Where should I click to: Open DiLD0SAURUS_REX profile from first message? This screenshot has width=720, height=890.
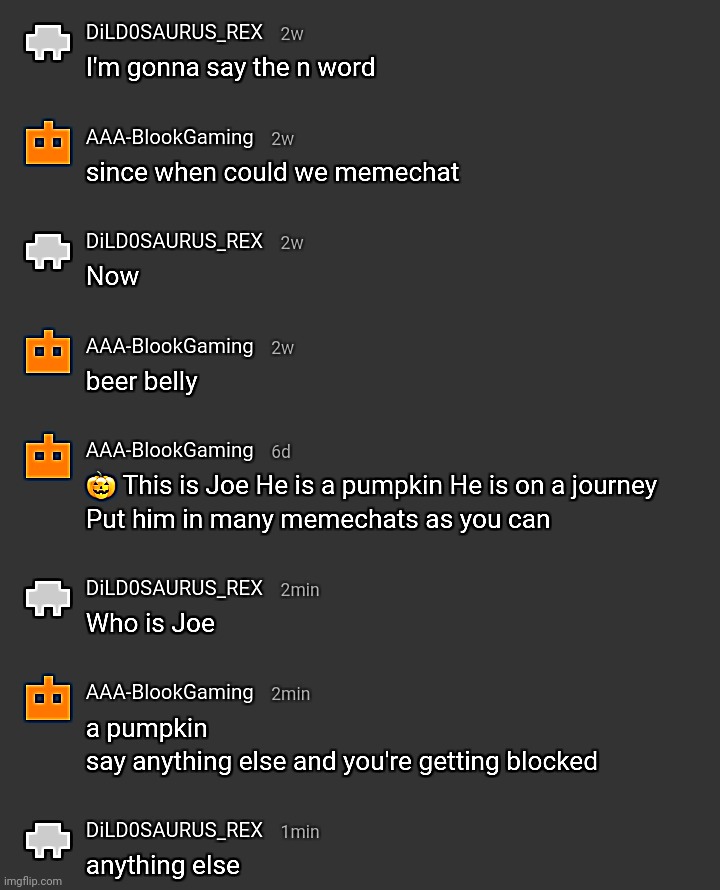tap(174, 32)
